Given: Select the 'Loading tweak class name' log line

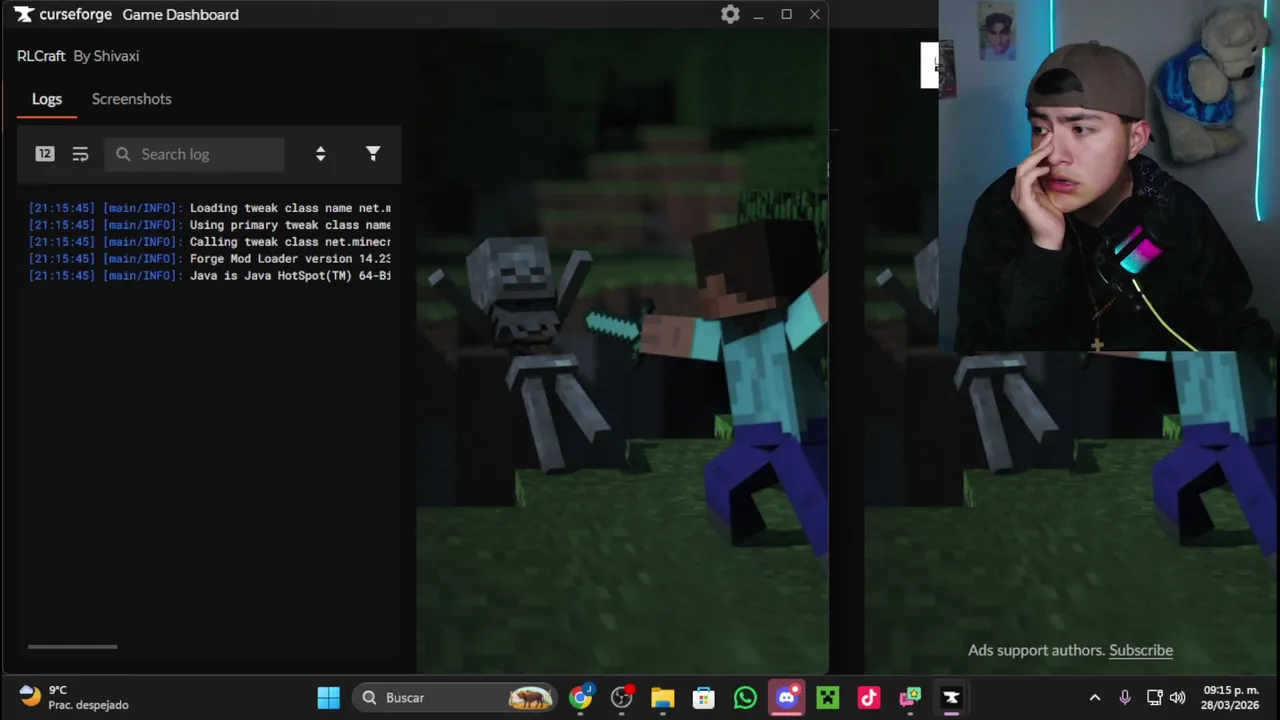Looking at the screenshot, I should (x=210, y=208).
